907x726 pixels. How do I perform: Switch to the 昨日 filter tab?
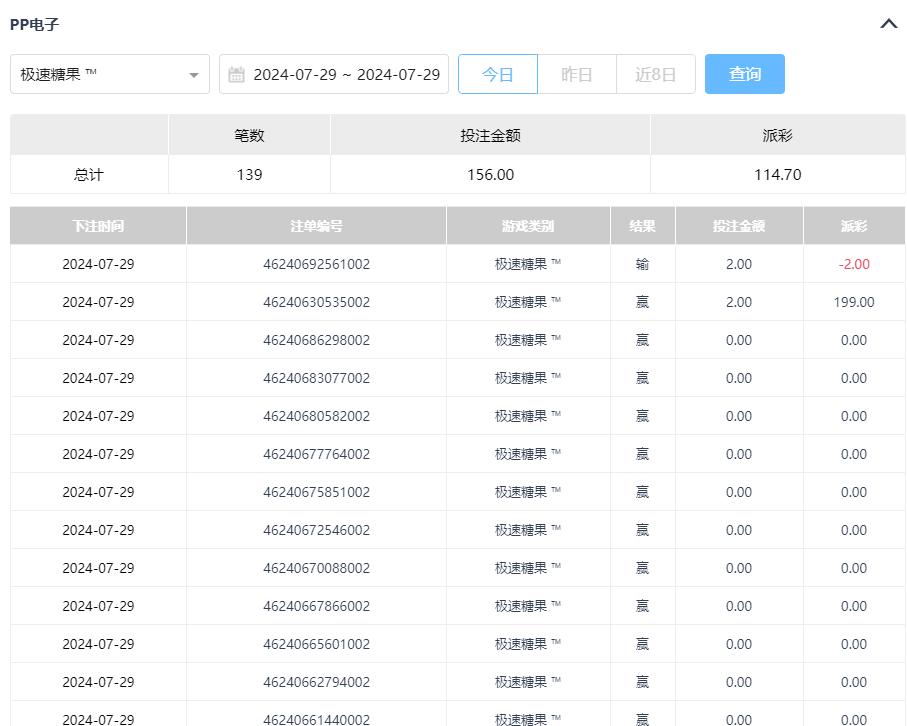click(x=577, y=74)
